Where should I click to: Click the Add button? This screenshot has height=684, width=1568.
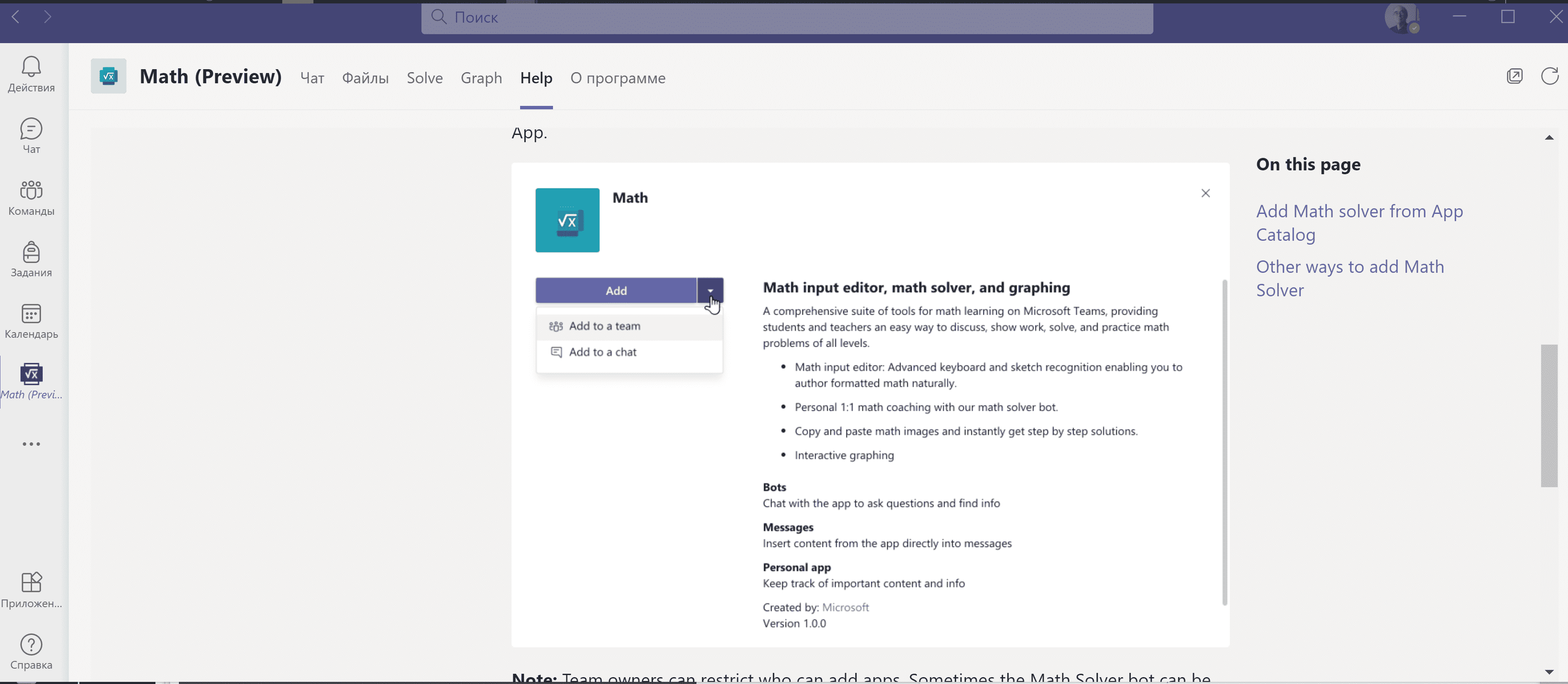tap(616, 291)
